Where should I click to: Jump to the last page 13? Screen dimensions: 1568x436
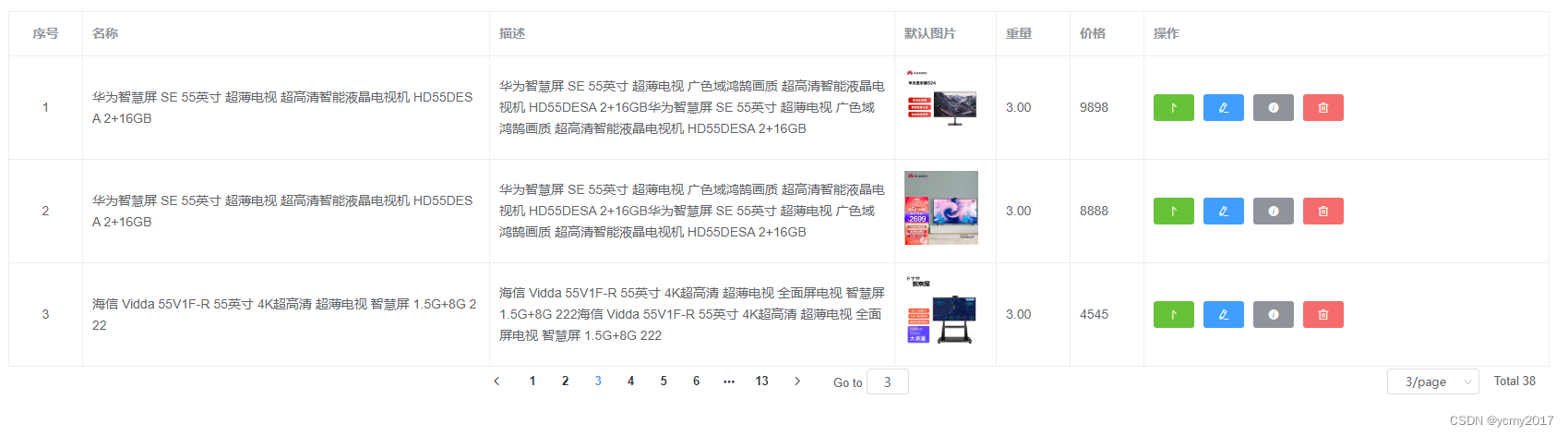pos(761,381)
